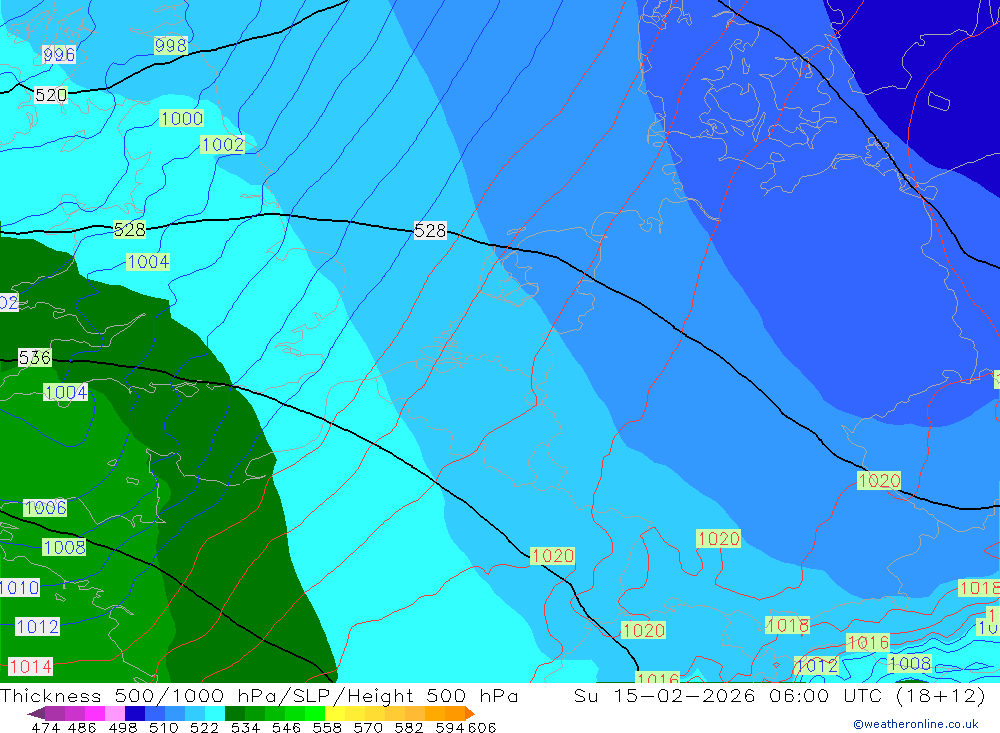Screen dimensions: 1000x733
Task: Click the right orange arrow on color scale
Action: point(470,713)
